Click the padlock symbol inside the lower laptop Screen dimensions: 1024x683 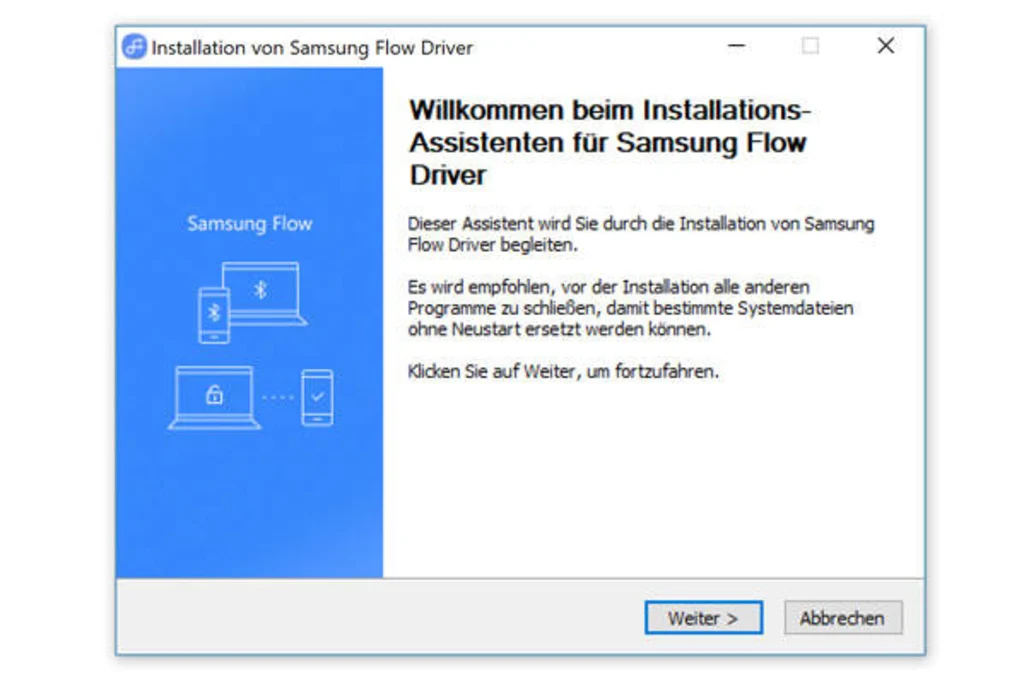click(x=214, y=394)
